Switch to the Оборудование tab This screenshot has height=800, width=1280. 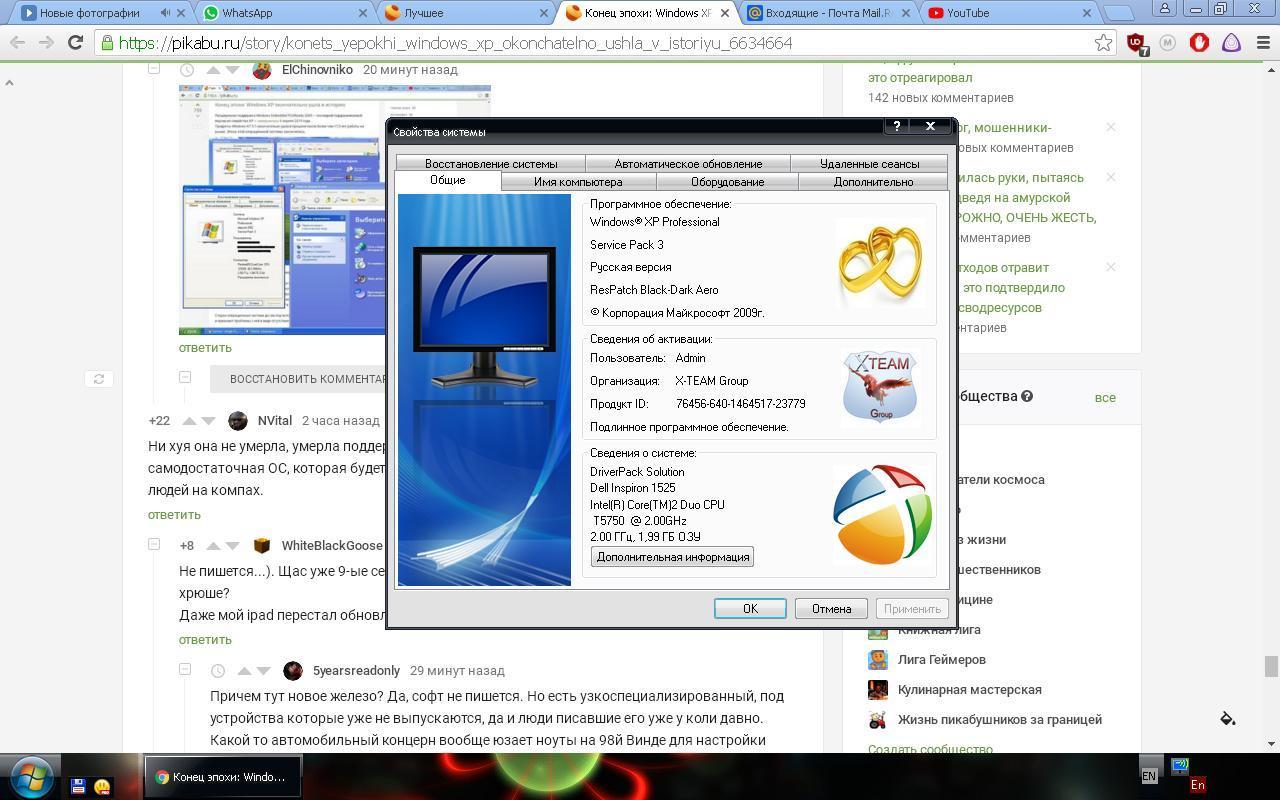(x=727, y=182)
